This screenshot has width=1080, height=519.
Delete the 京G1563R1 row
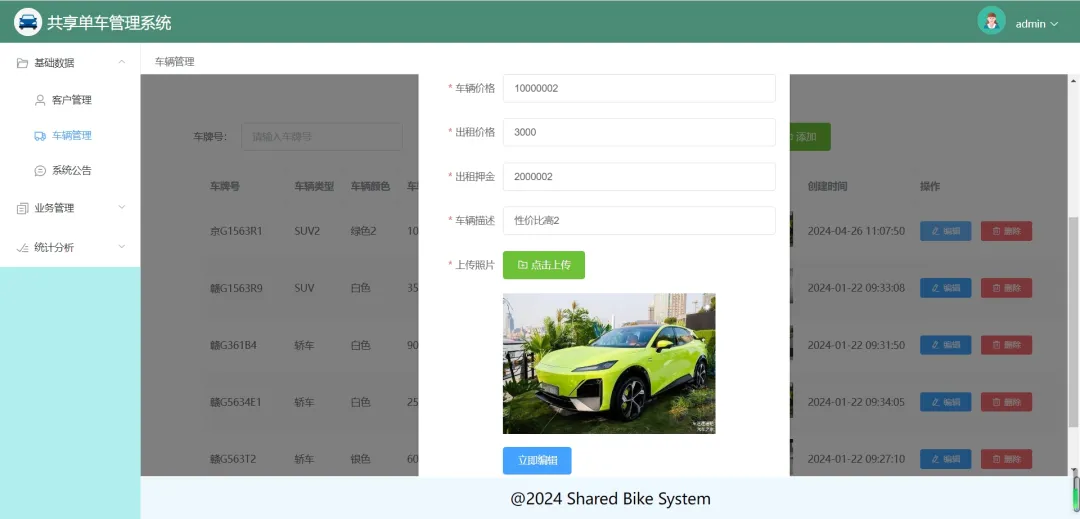pyautogui.click(x=1006, y=231)
